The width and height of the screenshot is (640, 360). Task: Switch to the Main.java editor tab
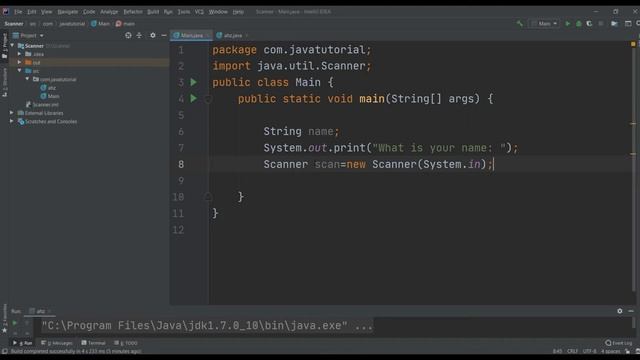coord(191,36)
